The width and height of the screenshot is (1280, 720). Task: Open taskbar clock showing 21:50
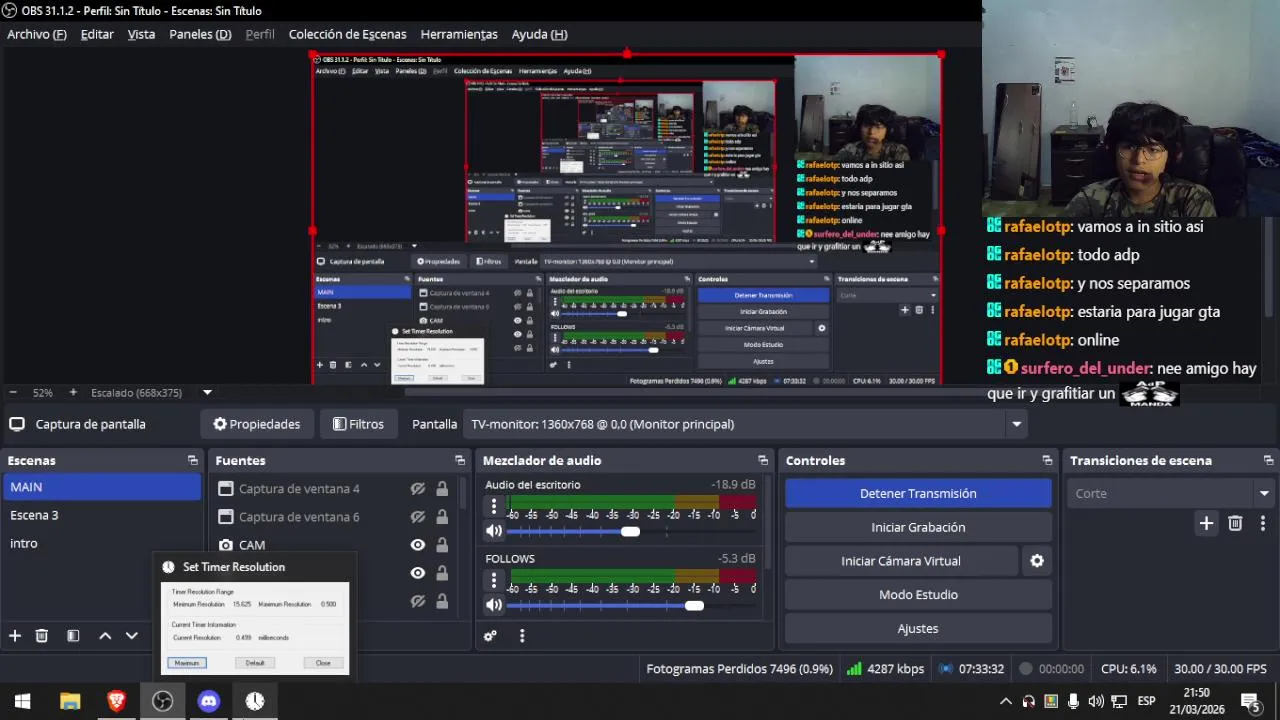click(x=1196, y=701)
